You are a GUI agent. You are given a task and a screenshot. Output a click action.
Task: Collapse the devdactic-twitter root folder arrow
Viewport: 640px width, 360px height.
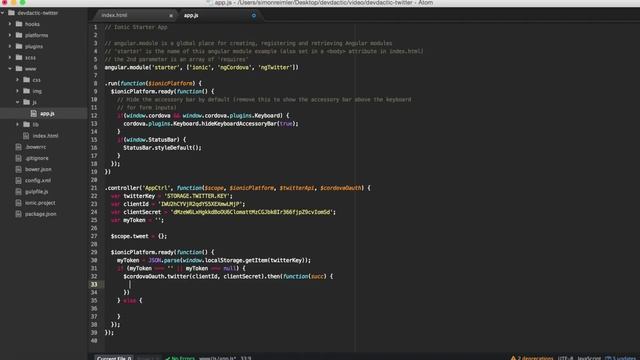[3, 13]
